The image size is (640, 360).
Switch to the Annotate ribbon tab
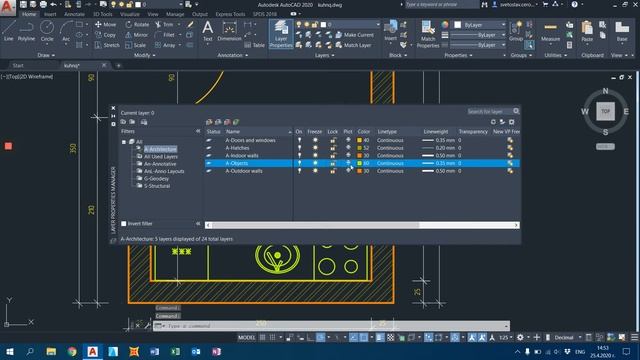[x=74, y=14]
